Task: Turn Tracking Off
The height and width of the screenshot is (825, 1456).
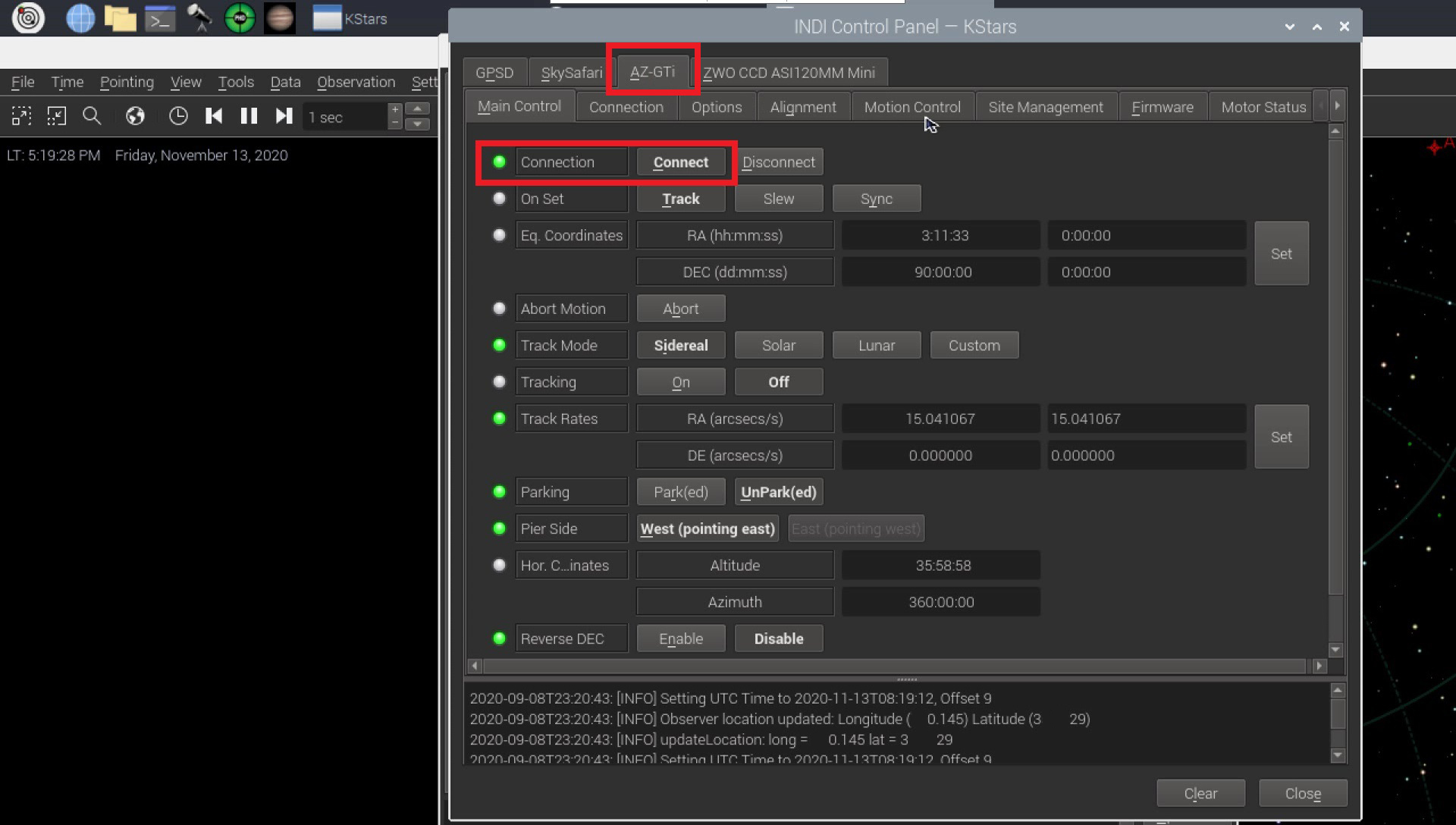Action: click(779, 382)
